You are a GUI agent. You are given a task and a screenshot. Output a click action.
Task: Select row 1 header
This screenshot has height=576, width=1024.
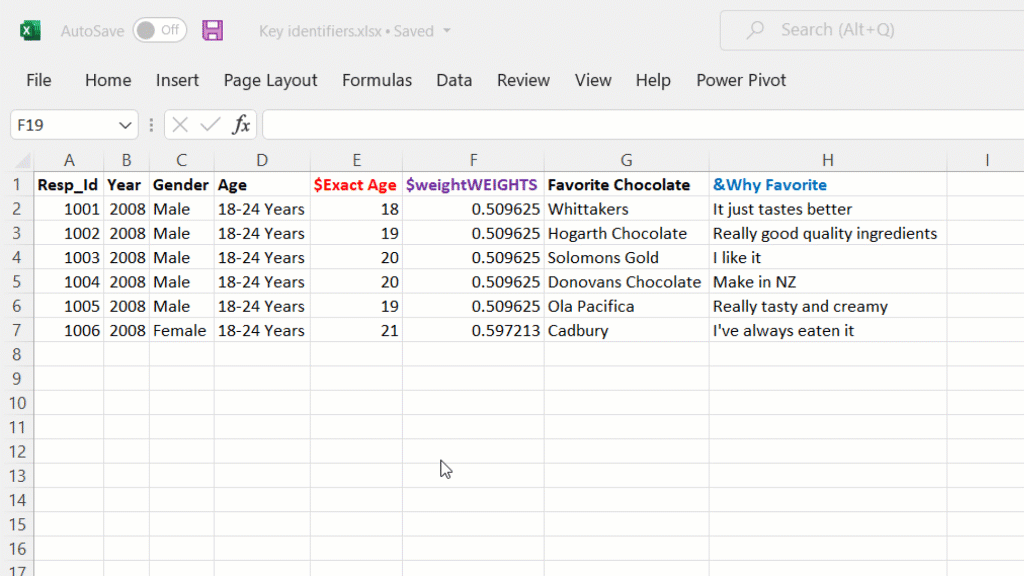click(17, 185)
